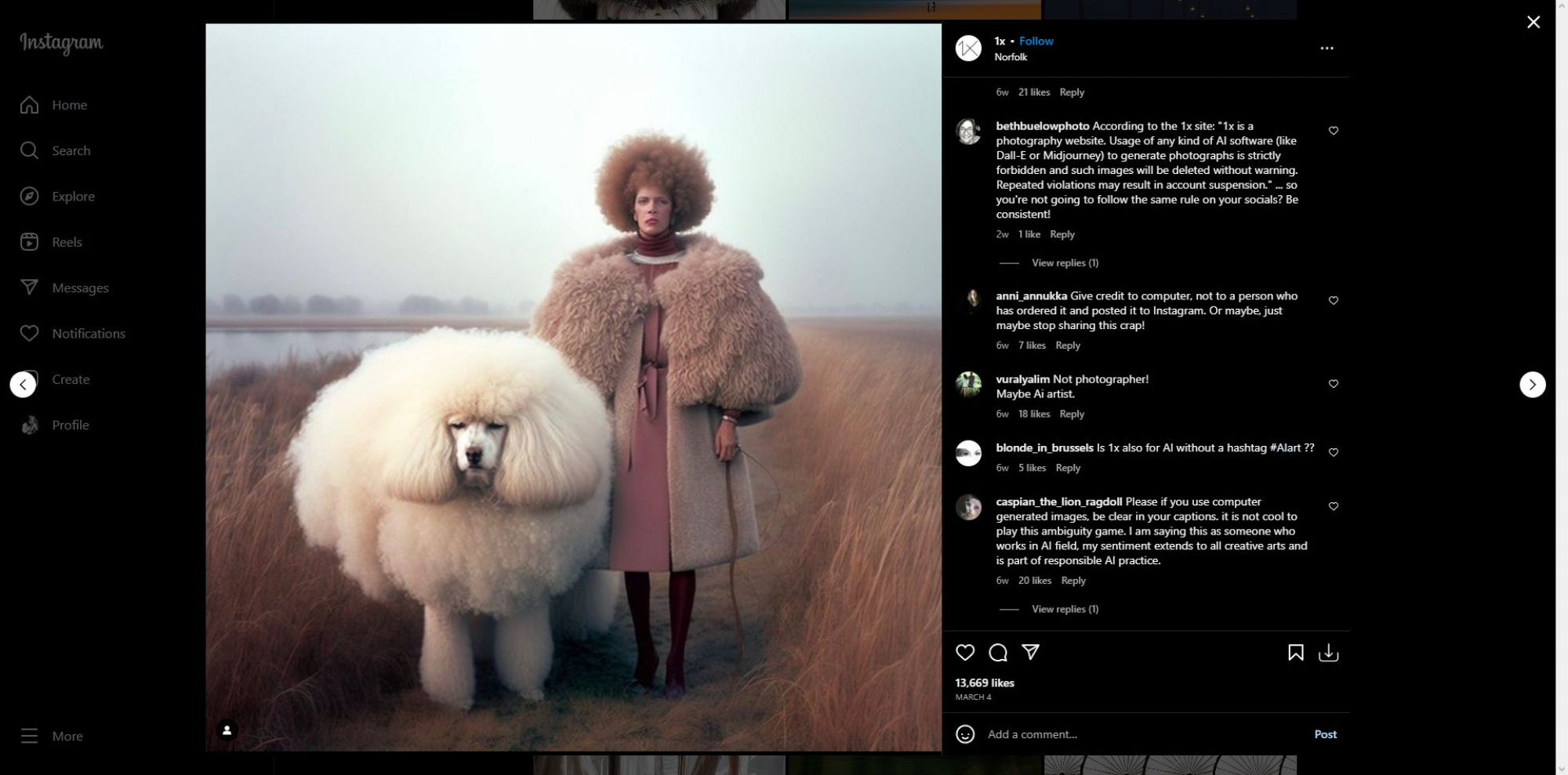Open blonde_in_brussels's profile link
Screen dimensions: 1568x775
coord(1044,448)
